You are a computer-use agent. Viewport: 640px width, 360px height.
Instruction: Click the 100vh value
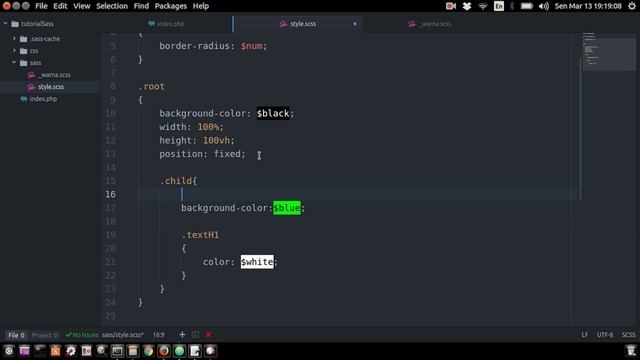tap(216, 140)
